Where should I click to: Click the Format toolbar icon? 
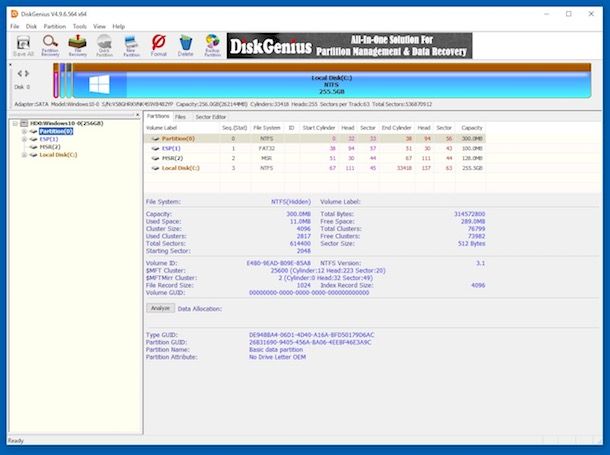coord(158,45)
